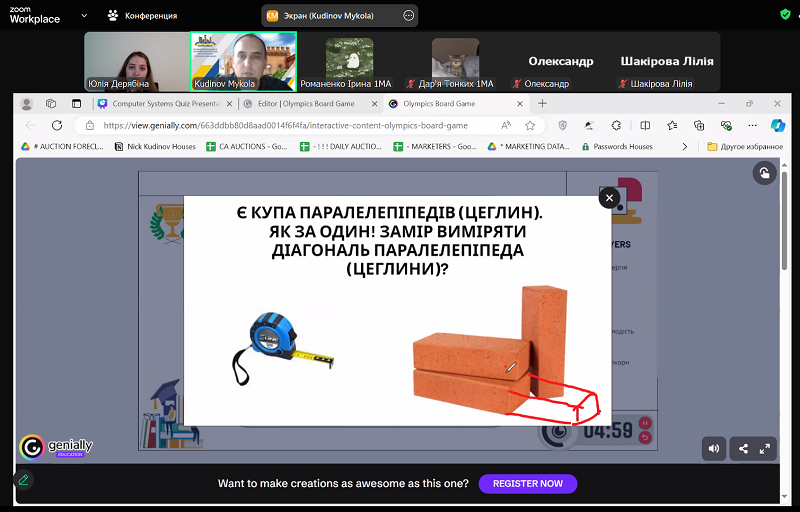Open browser essentials heart icon

pos(726,125)
